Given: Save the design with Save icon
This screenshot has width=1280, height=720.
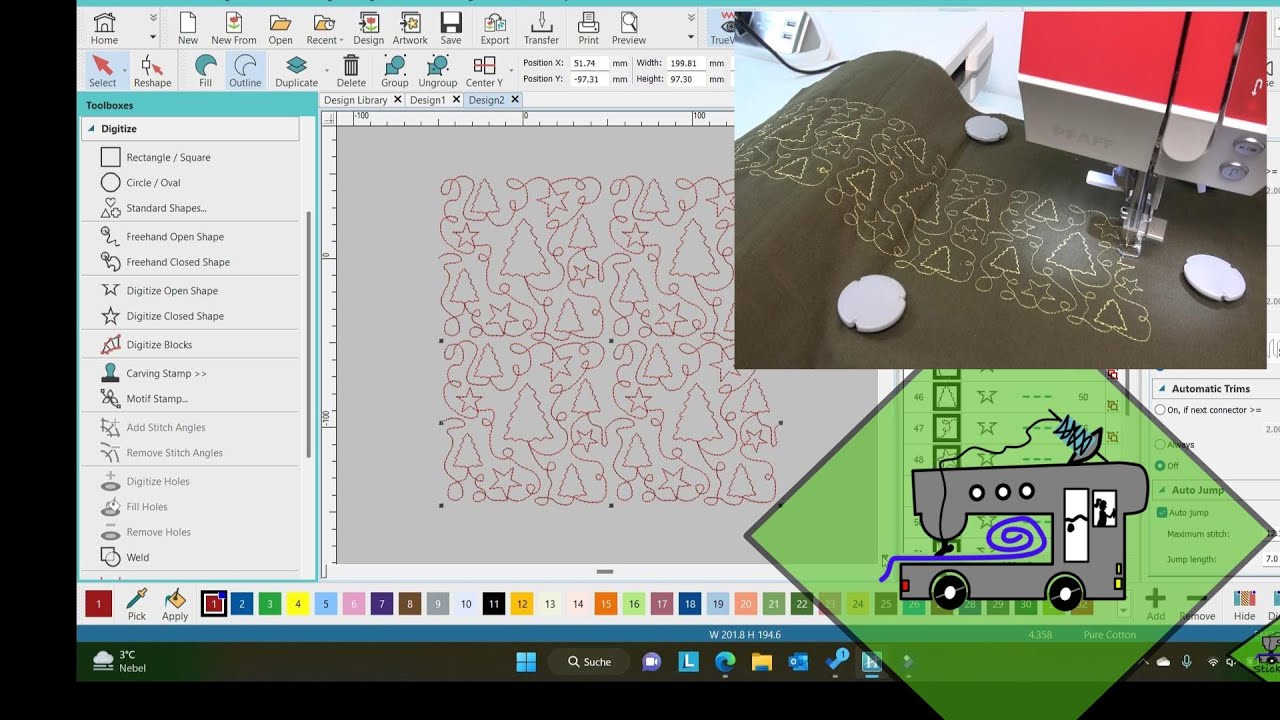Looking at the screenshot, I should point(451,28).
